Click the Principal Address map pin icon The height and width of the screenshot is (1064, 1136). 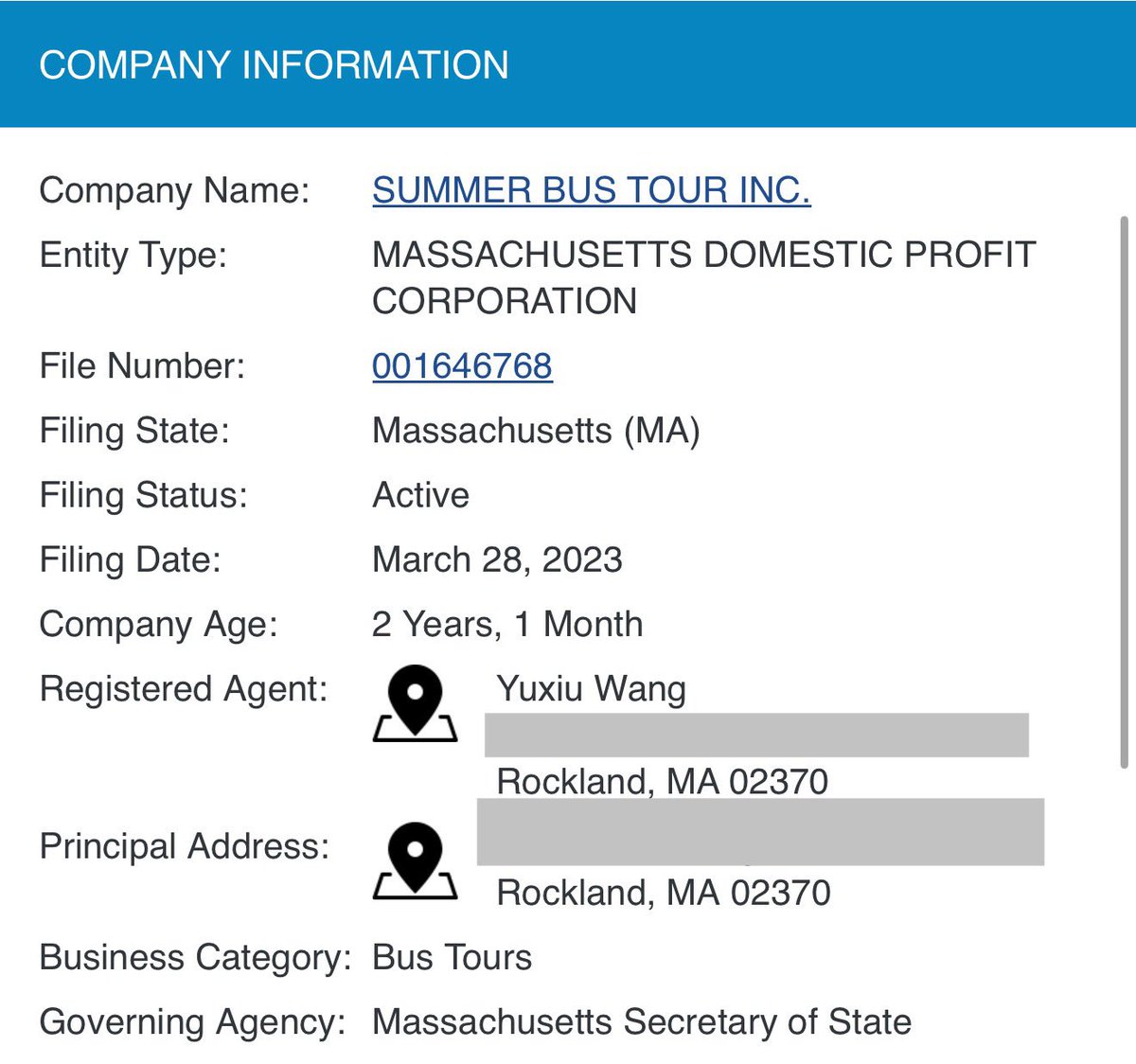click(415, 860)
